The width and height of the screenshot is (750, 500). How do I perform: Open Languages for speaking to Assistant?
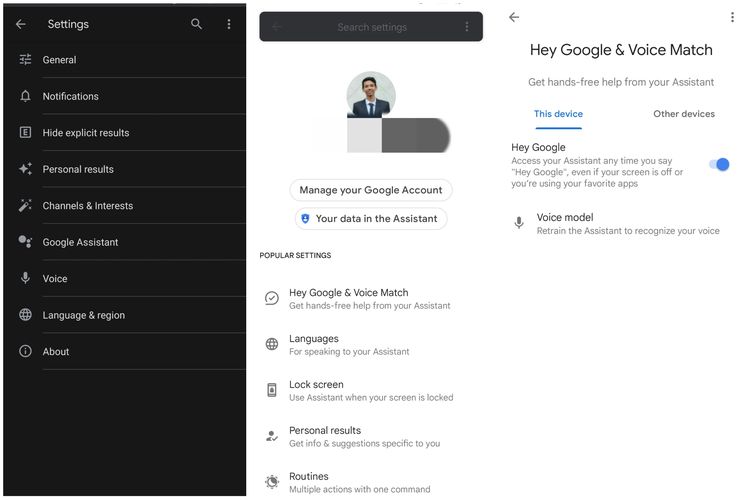(371, 344)
